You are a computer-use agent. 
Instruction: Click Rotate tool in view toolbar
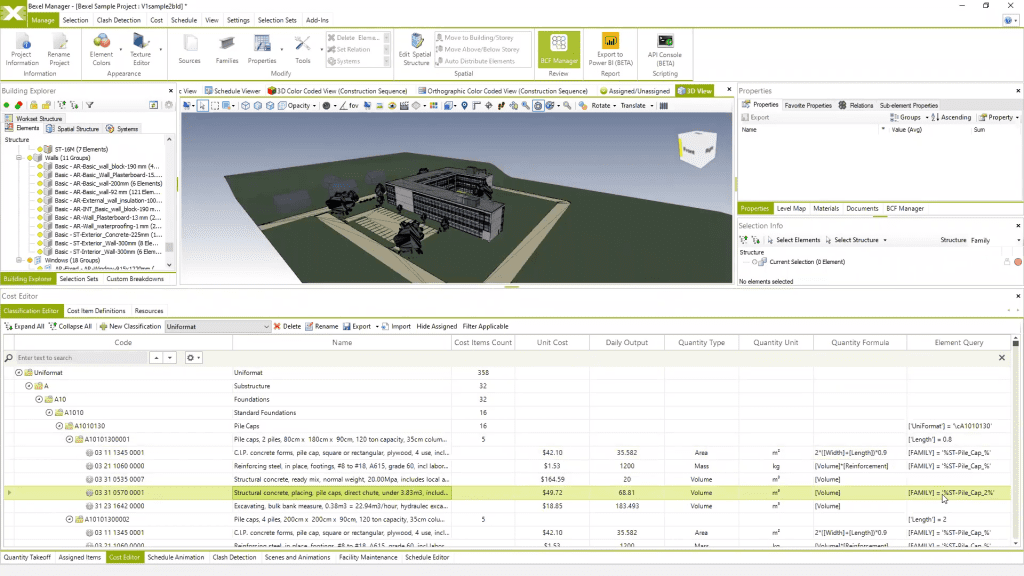pos(601,106)
